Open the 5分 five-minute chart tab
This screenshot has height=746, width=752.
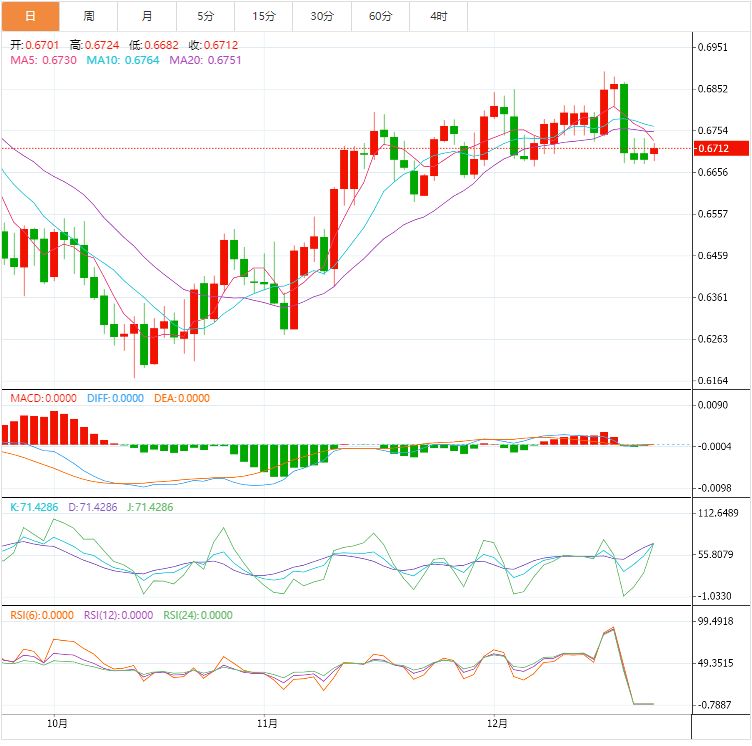pyautogui.click(x=206, y=16)
